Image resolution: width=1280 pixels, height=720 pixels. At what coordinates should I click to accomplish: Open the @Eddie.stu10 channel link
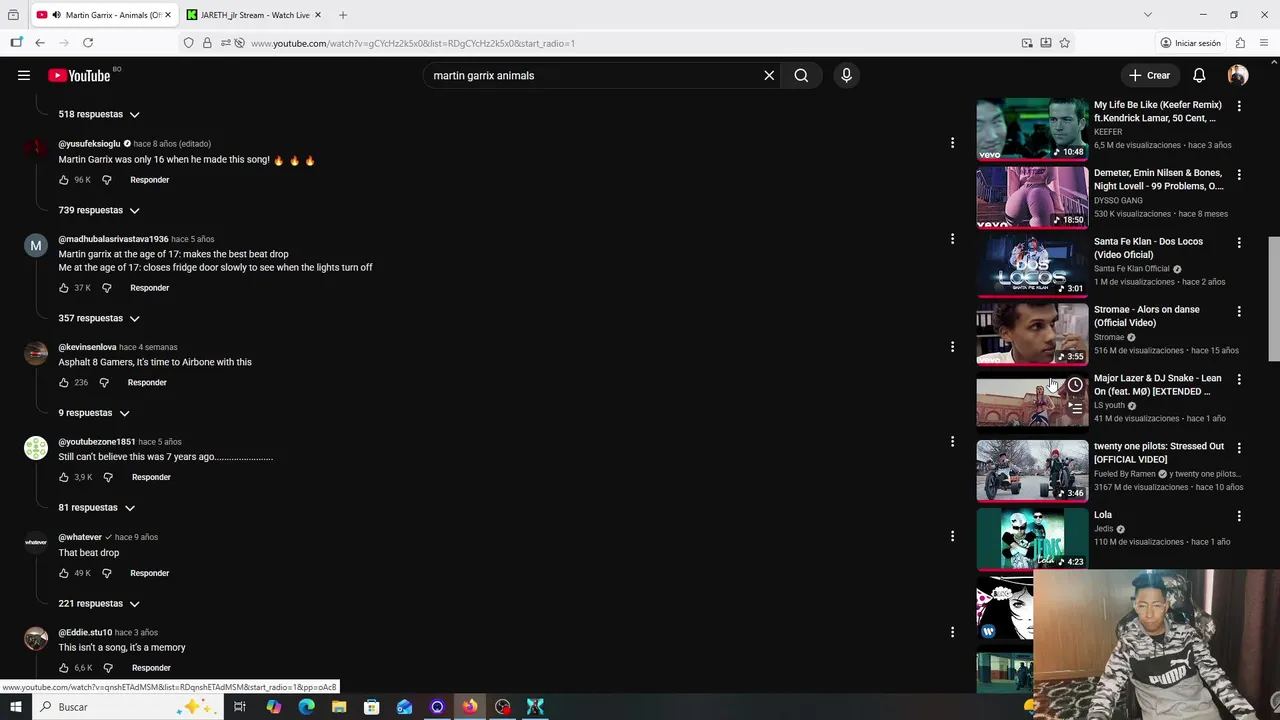tap(85, 632)
